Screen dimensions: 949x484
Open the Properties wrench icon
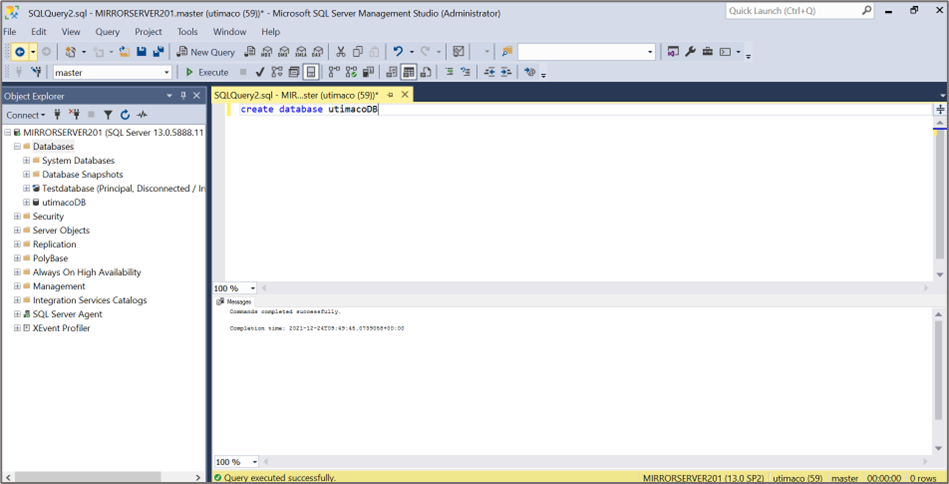tap(690, 52)
